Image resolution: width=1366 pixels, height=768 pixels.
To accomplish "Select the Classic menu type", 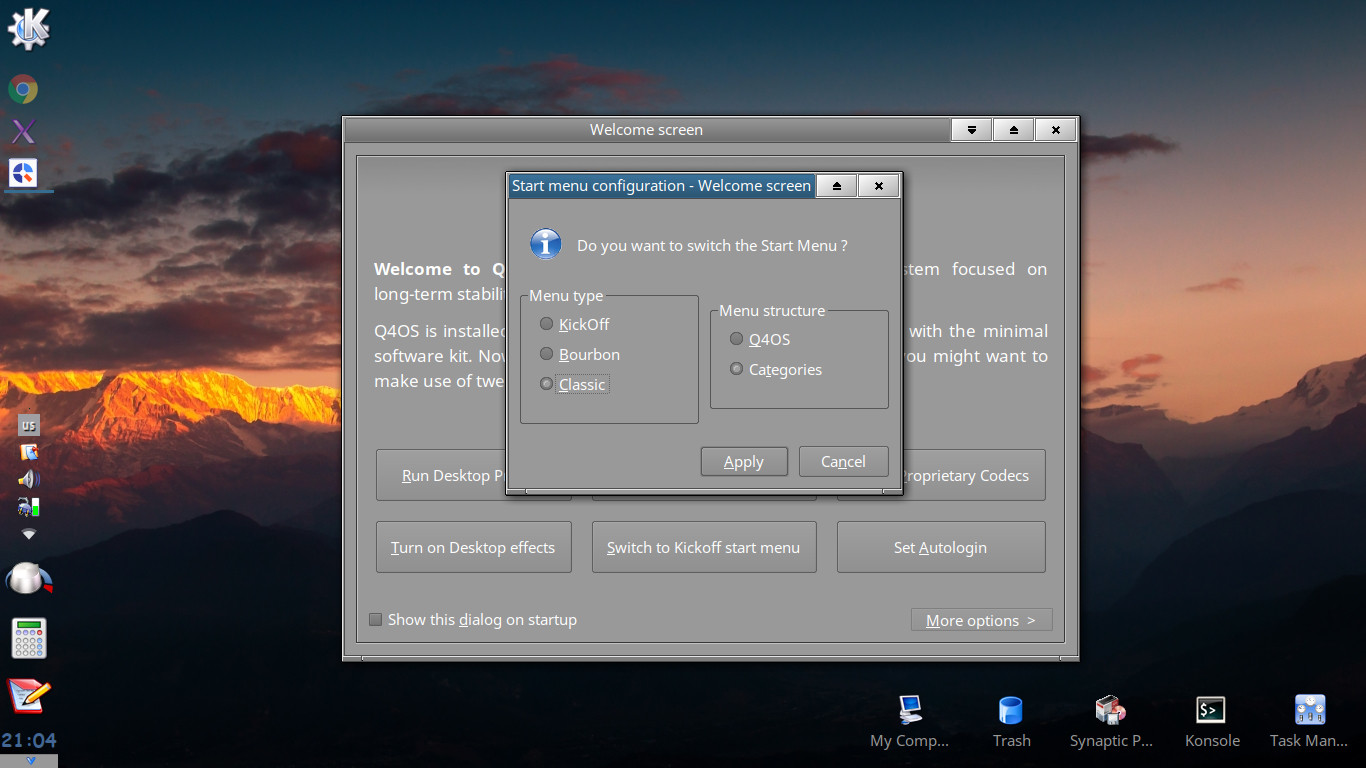I will pyautogui.click(x=572, y=384).
